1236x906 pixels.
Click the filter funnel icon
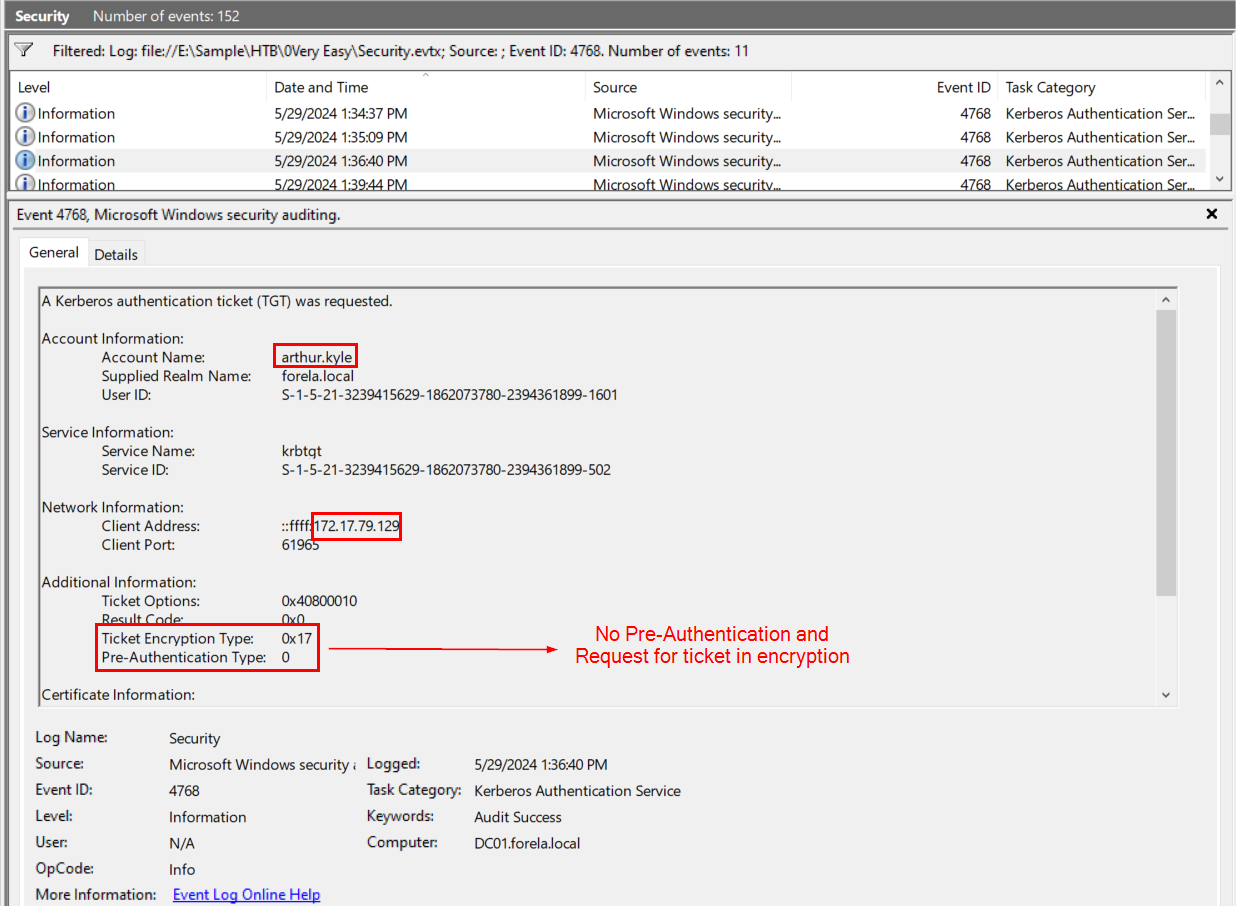pyautogui.click(x=25, y=50)
